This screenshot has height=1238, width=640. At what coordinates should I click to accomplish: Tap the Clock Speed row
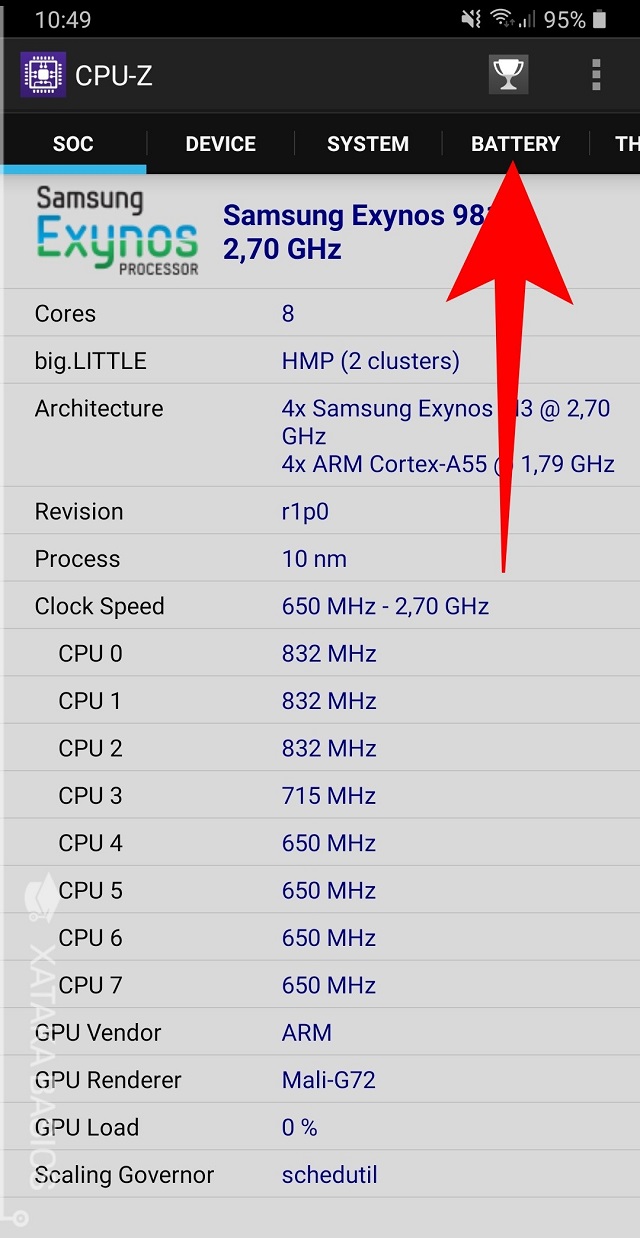pyautogui.click(x=320, y=606)
